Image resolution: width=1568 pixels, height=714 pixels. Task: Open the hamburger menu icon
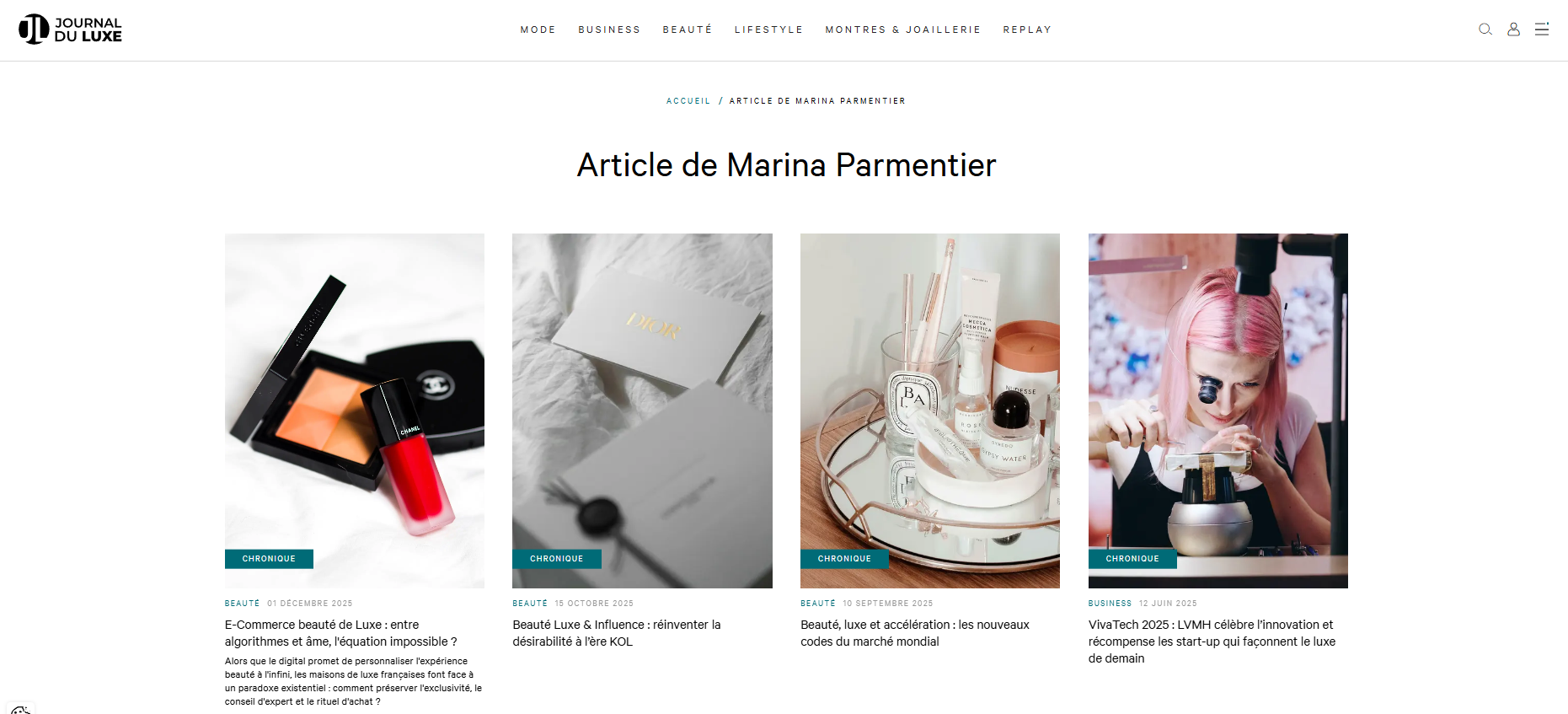pos(1542,30)
